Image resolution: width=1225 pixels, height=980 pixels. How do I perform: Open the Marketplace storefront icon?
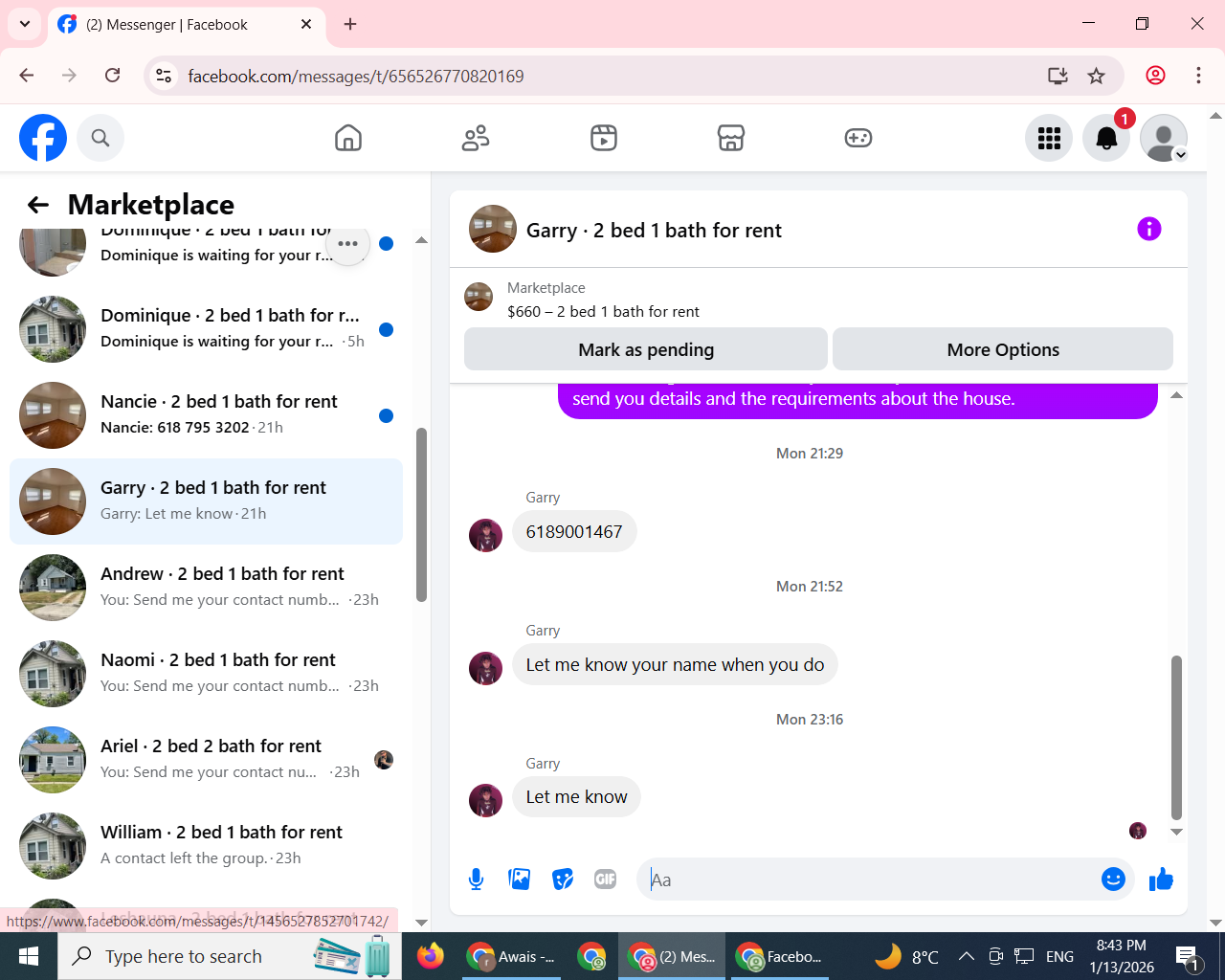(x=731, y=138)
